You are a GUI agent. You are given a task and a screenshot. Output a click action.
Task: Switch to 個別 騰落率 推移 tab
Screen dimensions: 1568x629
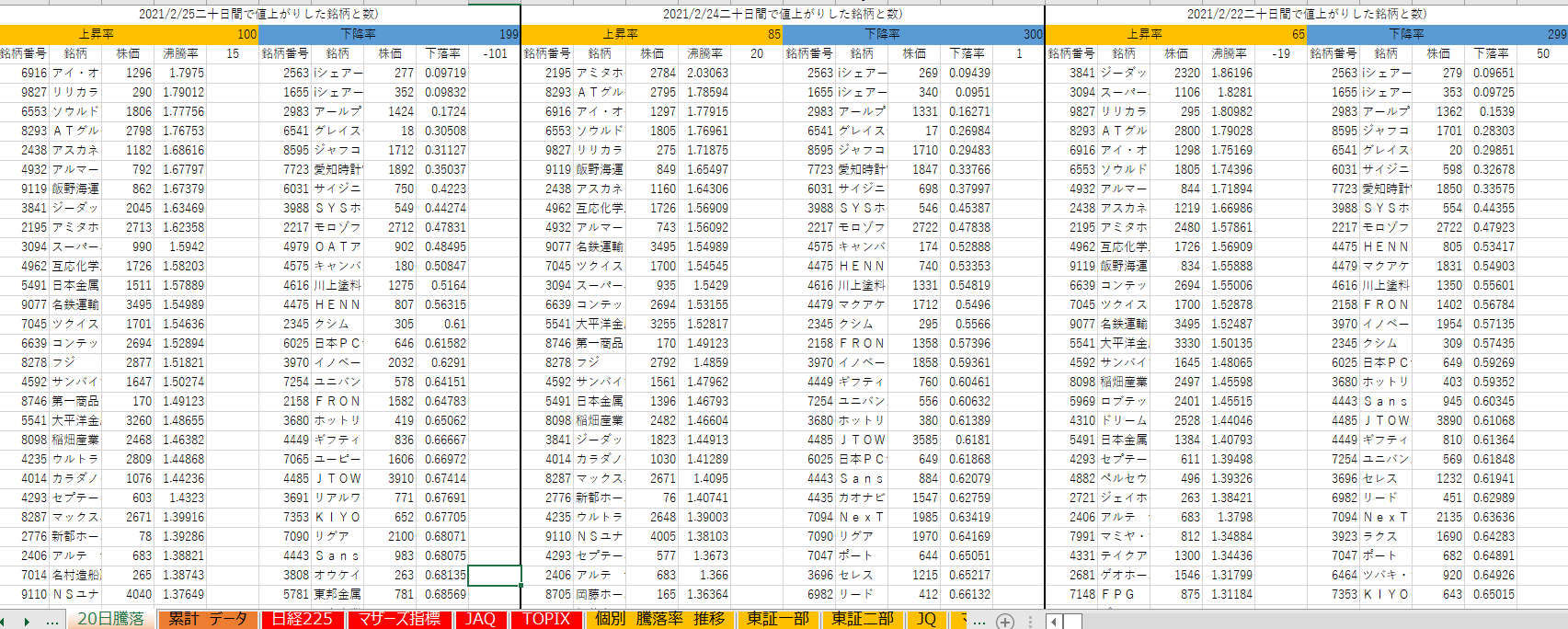(659, 619)
